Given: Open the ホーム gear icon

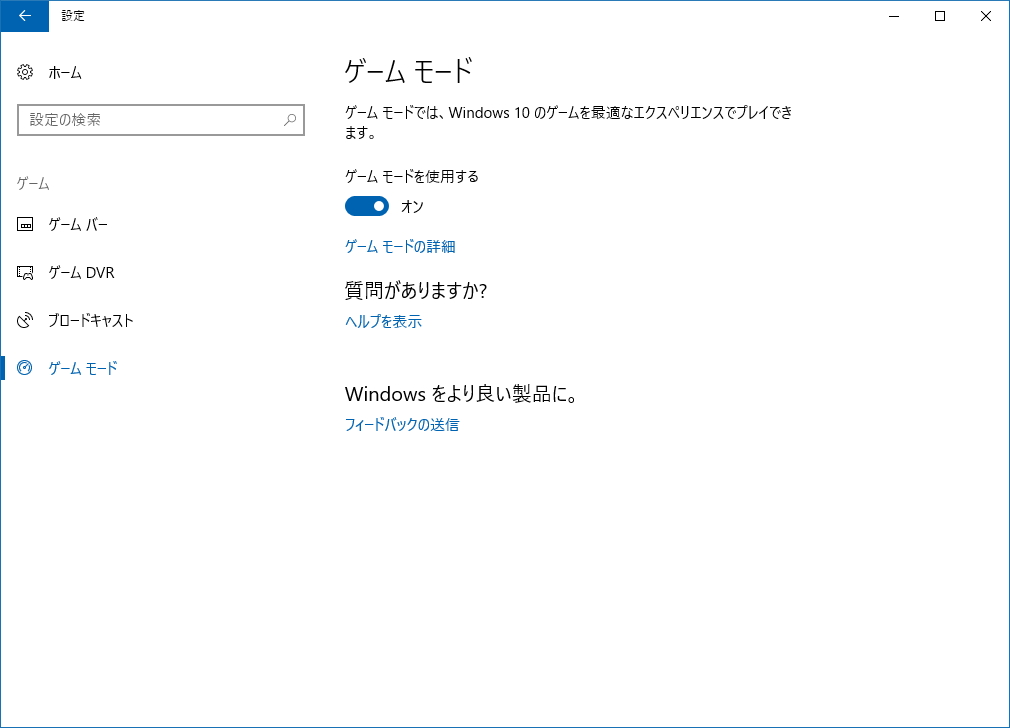Looking at the screenshot, I should point(24,72).
